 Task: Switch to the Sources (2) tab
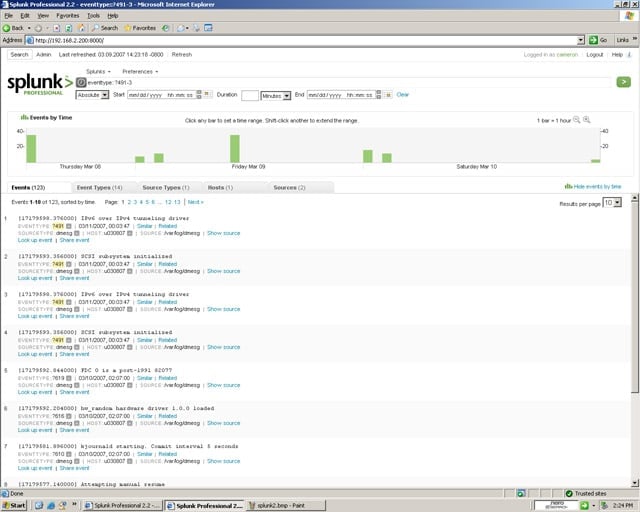pyautogui.click(x=289, y=187)
